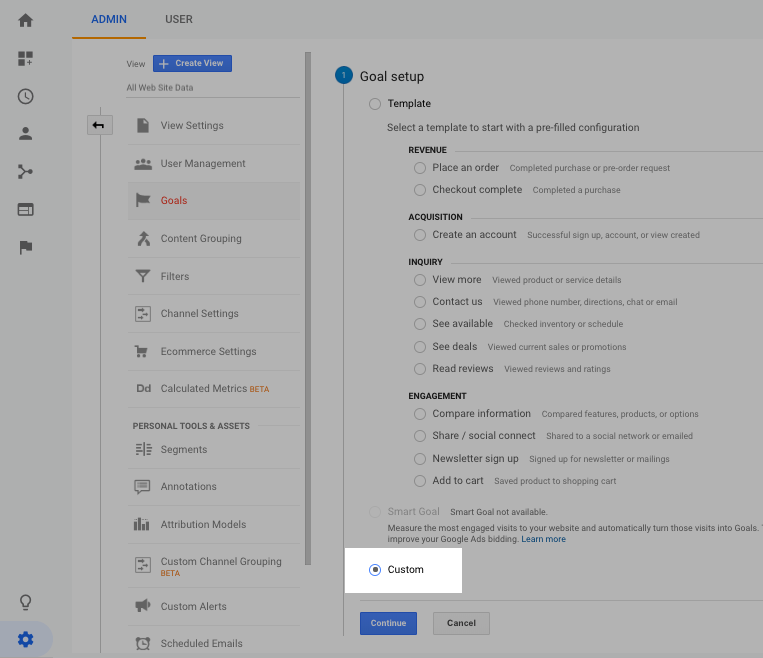Screen dimensions: 763x658
Task: Open the Home icon in left navigation
Action: [25, 20]
